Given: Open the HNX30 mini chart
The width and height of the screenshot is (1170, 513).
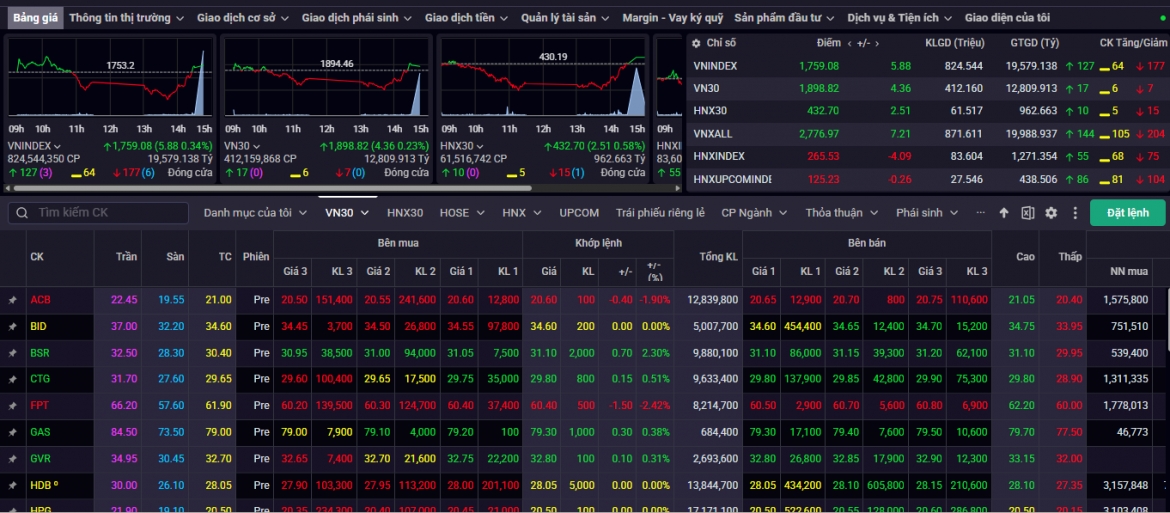Looking at the screenshot, I should pyautogui.click(x=543, y=78).
